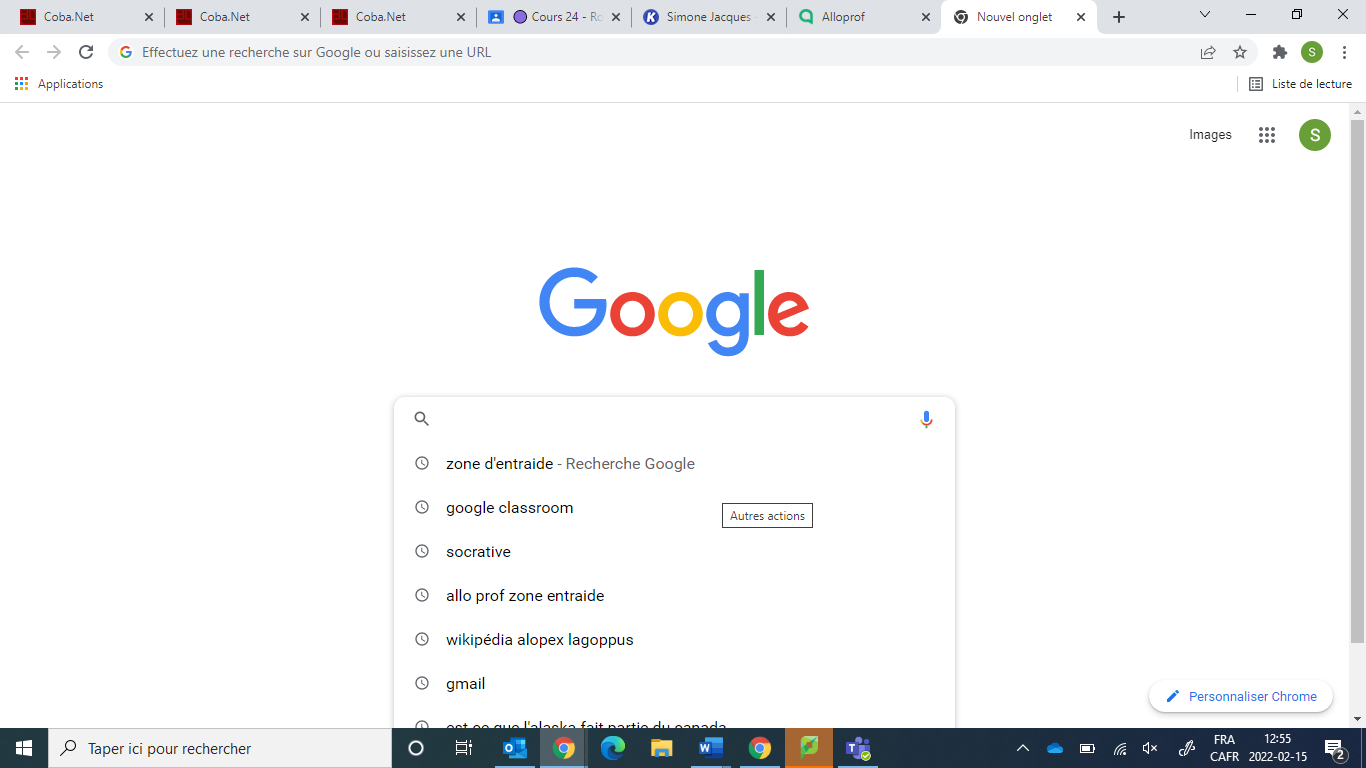Switch to the Cours 24 tab
The width and height of the screenshot is (1366, 768).
coord(555,17)
